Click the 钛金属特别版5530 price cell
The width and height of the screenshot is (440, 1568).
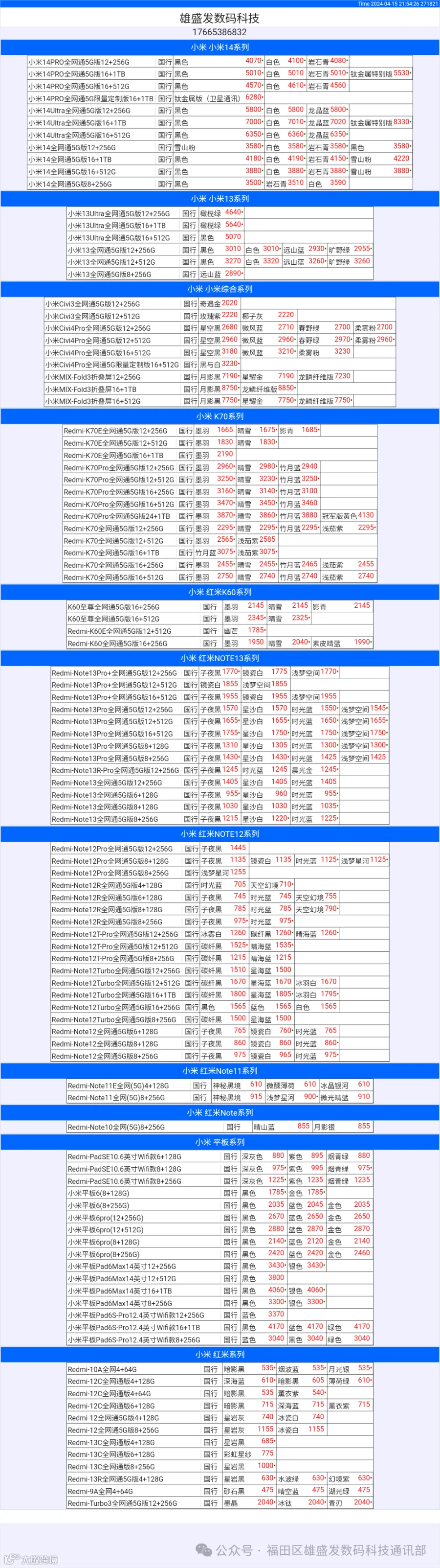[381, 73]
